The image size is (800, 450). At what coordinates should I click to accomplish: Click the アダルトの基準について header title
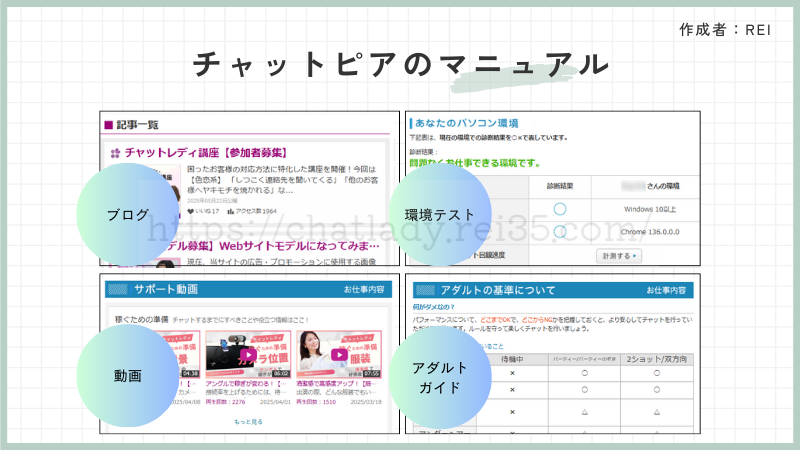(x=498, y=290)
